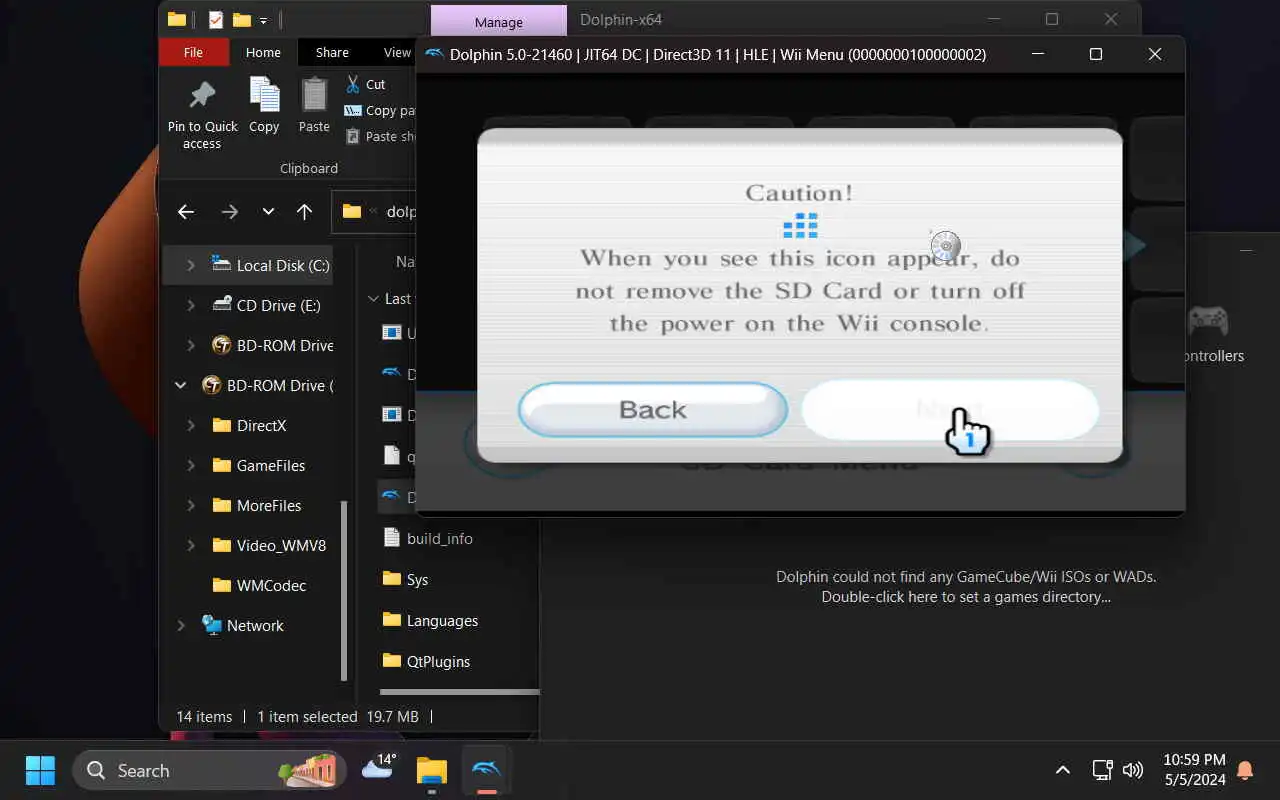Select the build_info file
The width and height of the screenshot is (1280, 800).
pyautogui.click(x=428, y=538)
